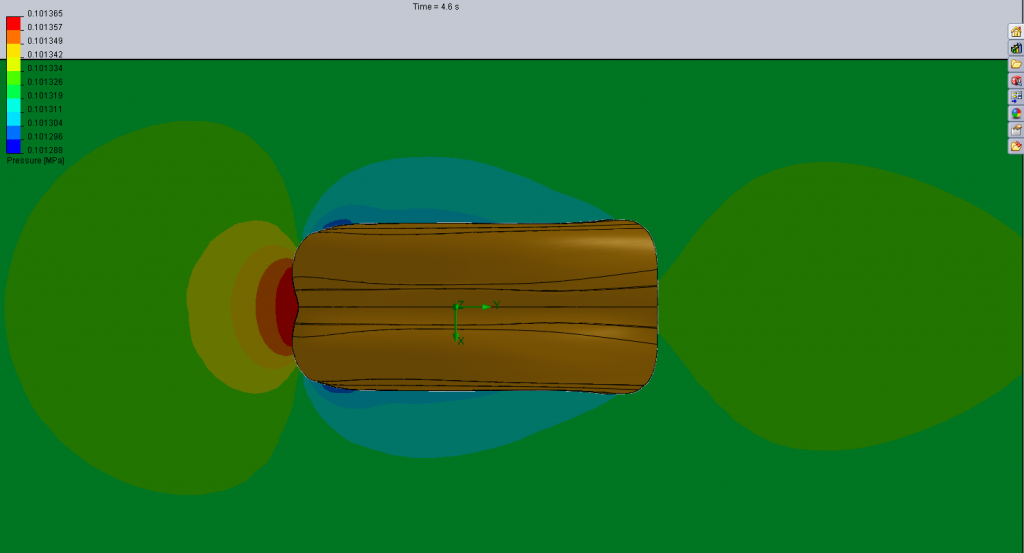
Task: Click the Pressure [MPa] legend title
Action: pyautogui.click(x=35, y=161)
